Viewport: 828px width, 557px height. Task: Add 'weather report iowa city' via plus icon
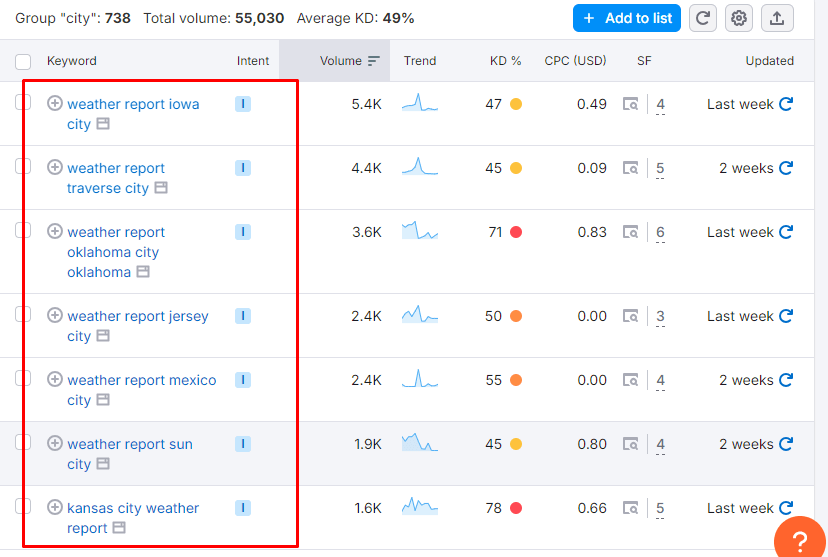tap(55, 103)
